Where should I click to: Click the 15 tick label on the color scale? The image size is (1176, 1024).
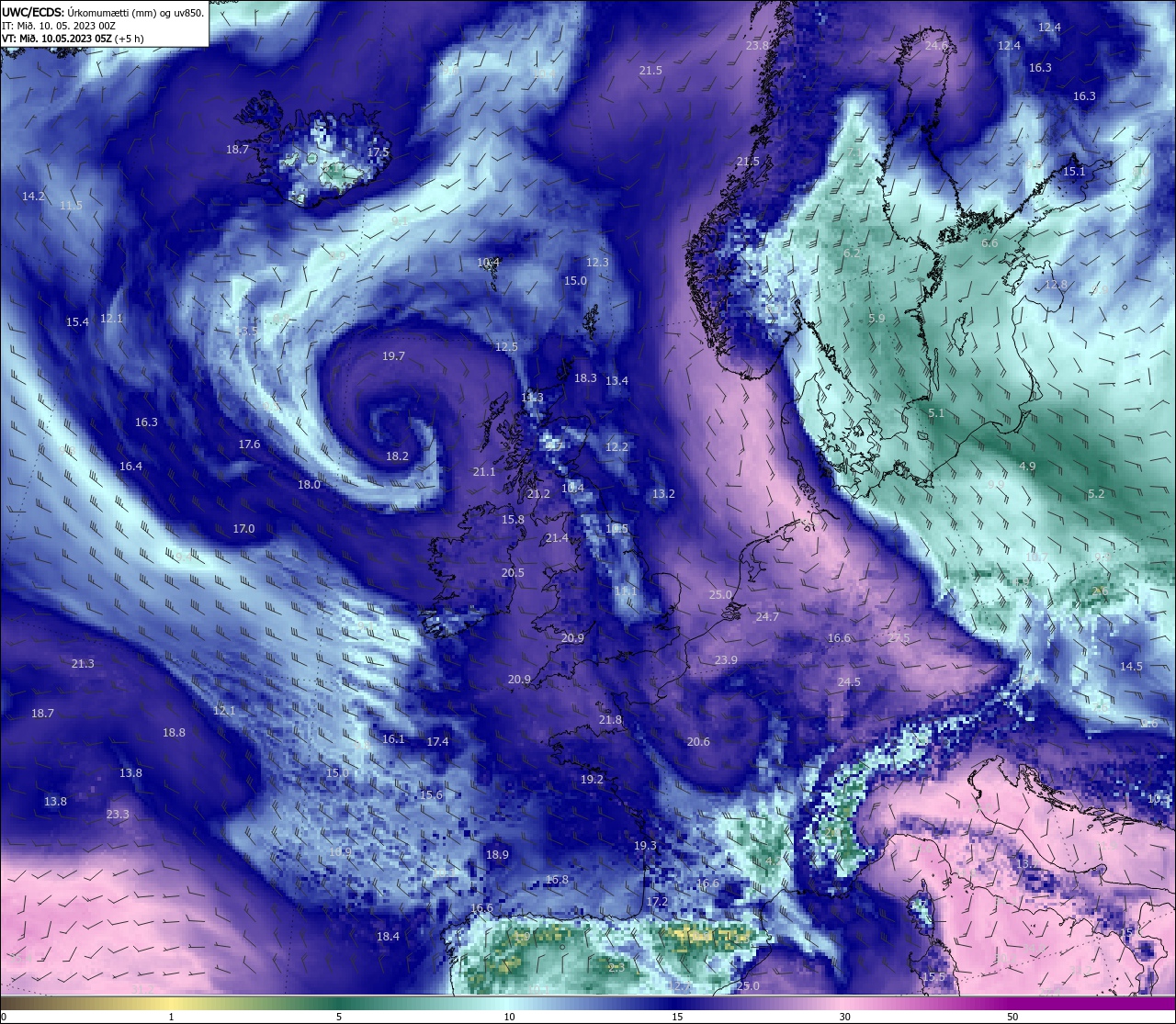(x=677, y=1017)
